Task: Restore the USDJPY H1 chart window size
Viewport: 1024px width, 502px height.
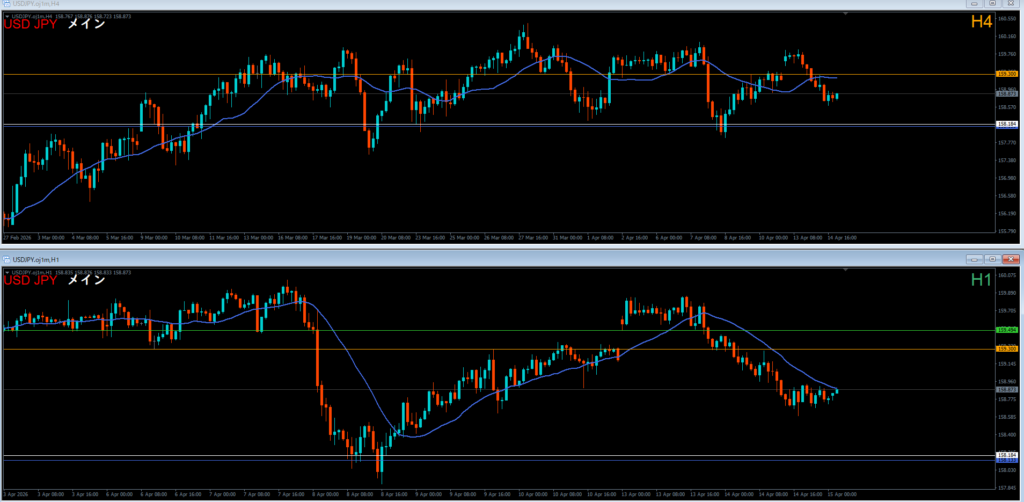Action: (991, 259)
